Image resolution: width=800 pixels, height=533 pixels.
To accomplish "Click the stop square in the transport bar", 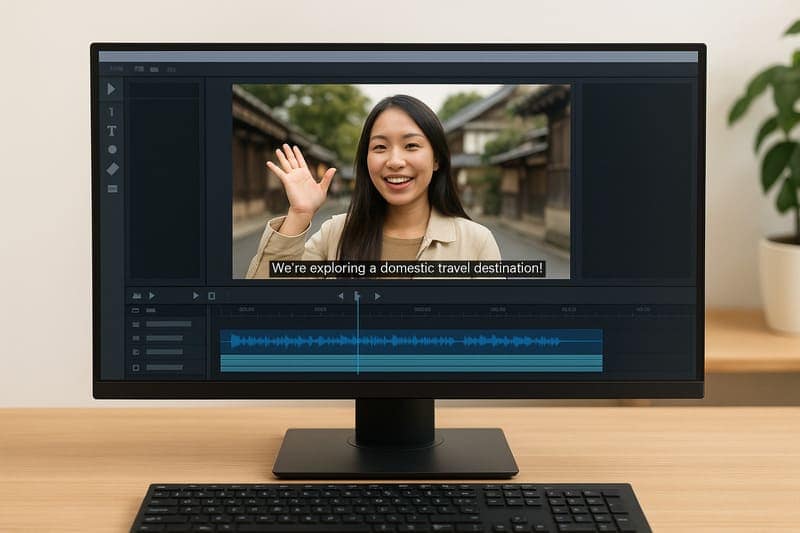I will tap(212, 296).
